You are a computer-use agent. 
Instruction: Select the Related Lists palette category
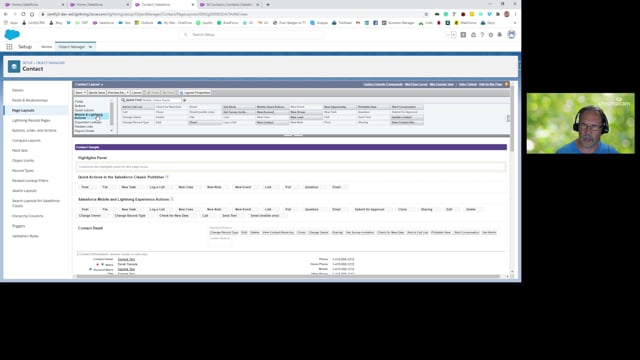84,127
